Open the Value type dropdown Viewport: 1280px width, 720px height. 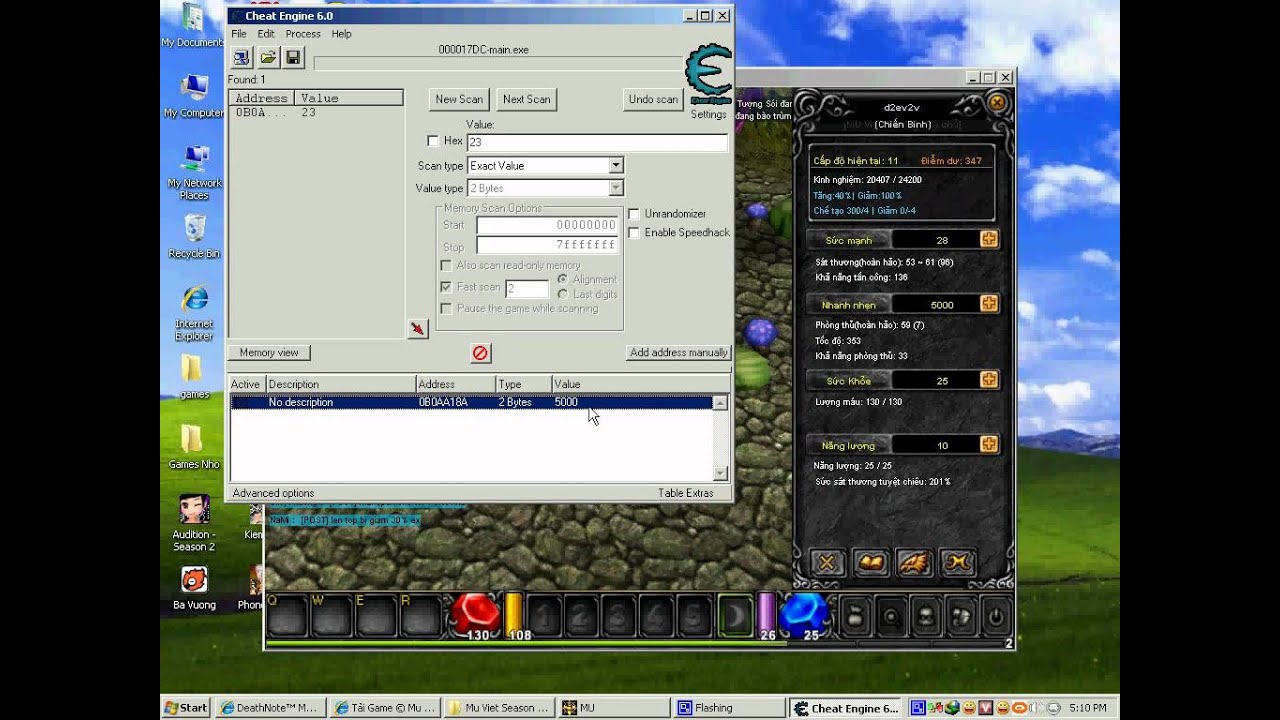[616, 188]
